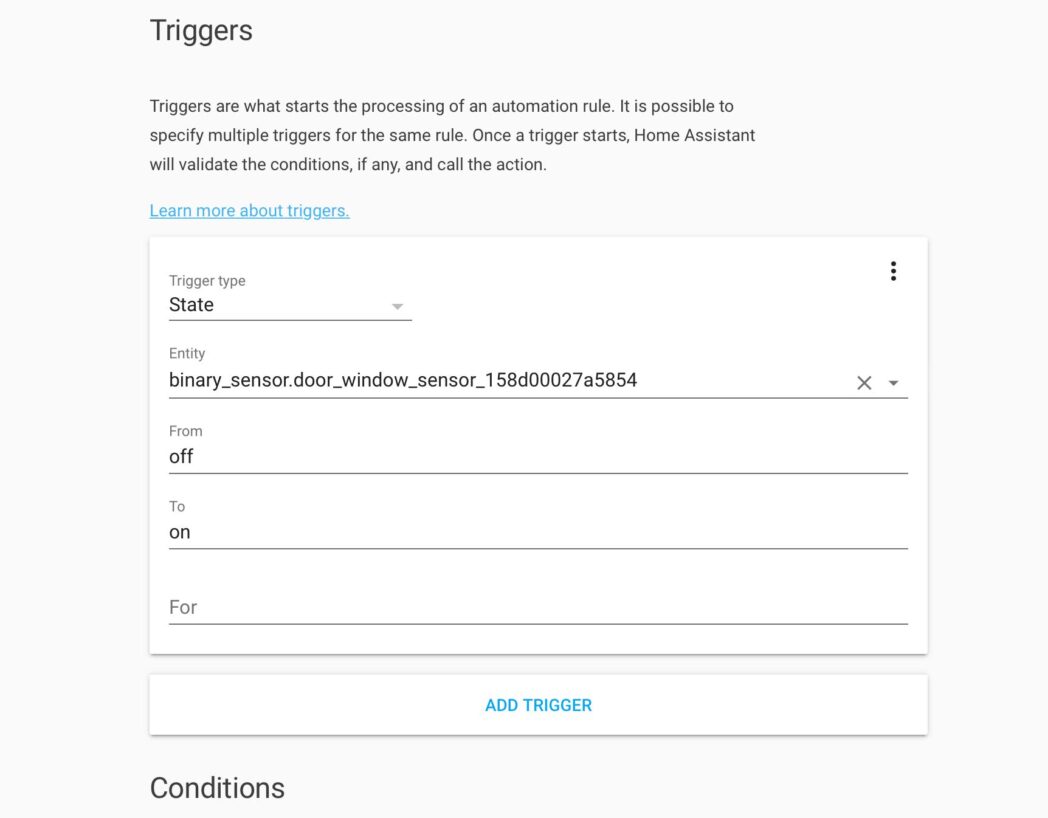
Task: Focus the For field label
Action: click(183, 606)
